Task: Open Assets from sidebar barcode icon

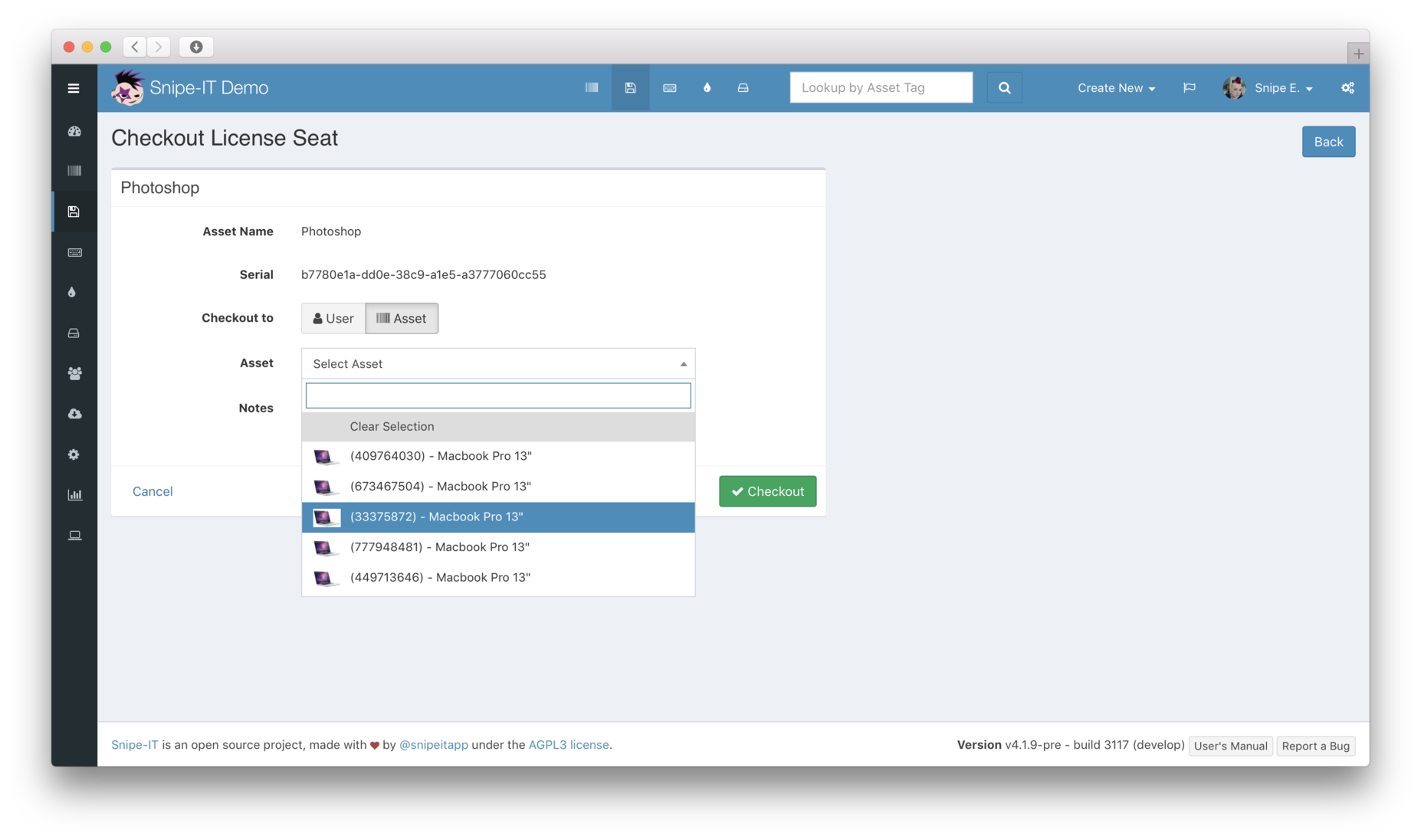Action: coord(74,171)
